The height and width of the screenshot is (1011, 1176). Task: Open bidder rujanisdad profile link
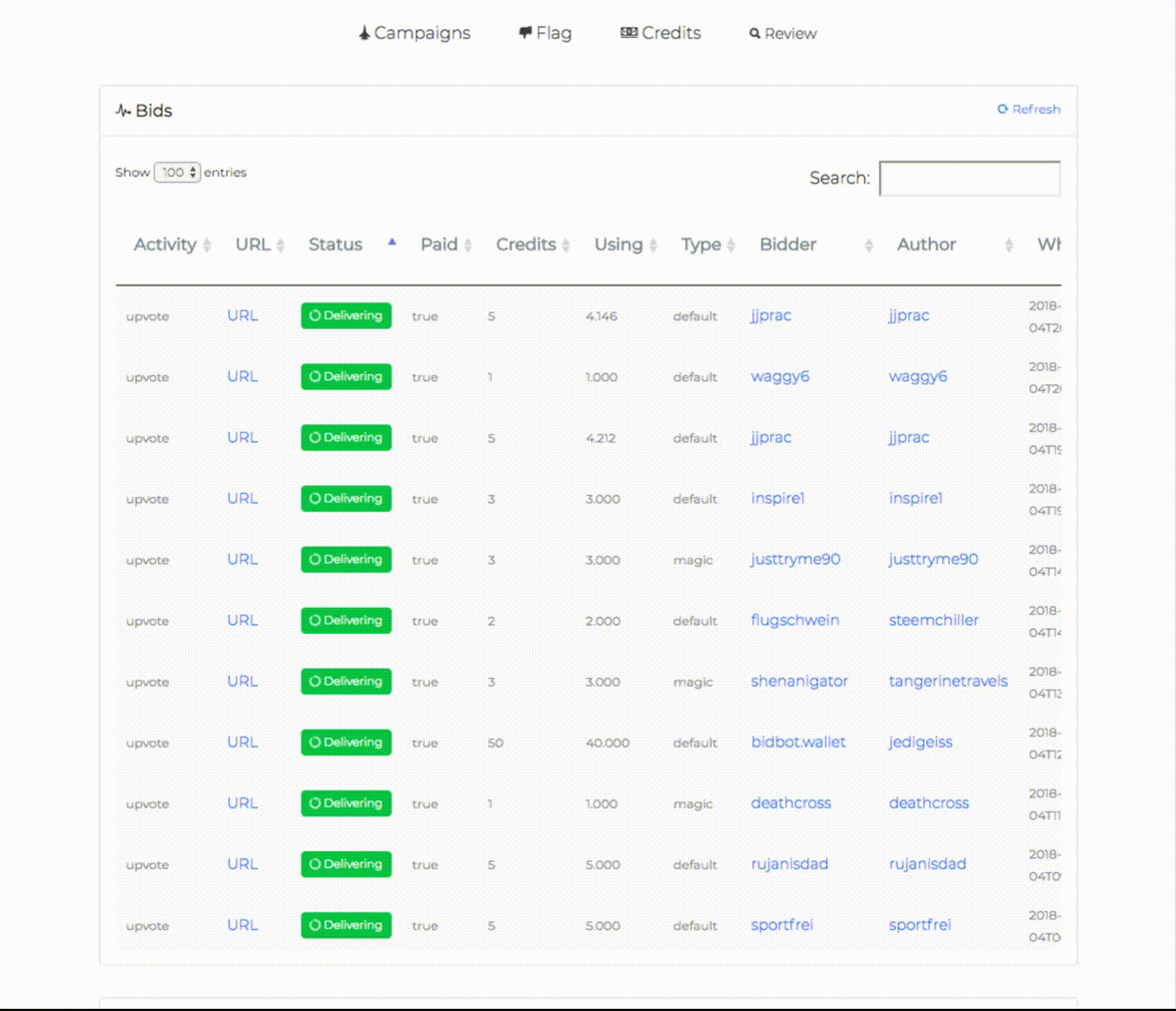click(789, 865)
